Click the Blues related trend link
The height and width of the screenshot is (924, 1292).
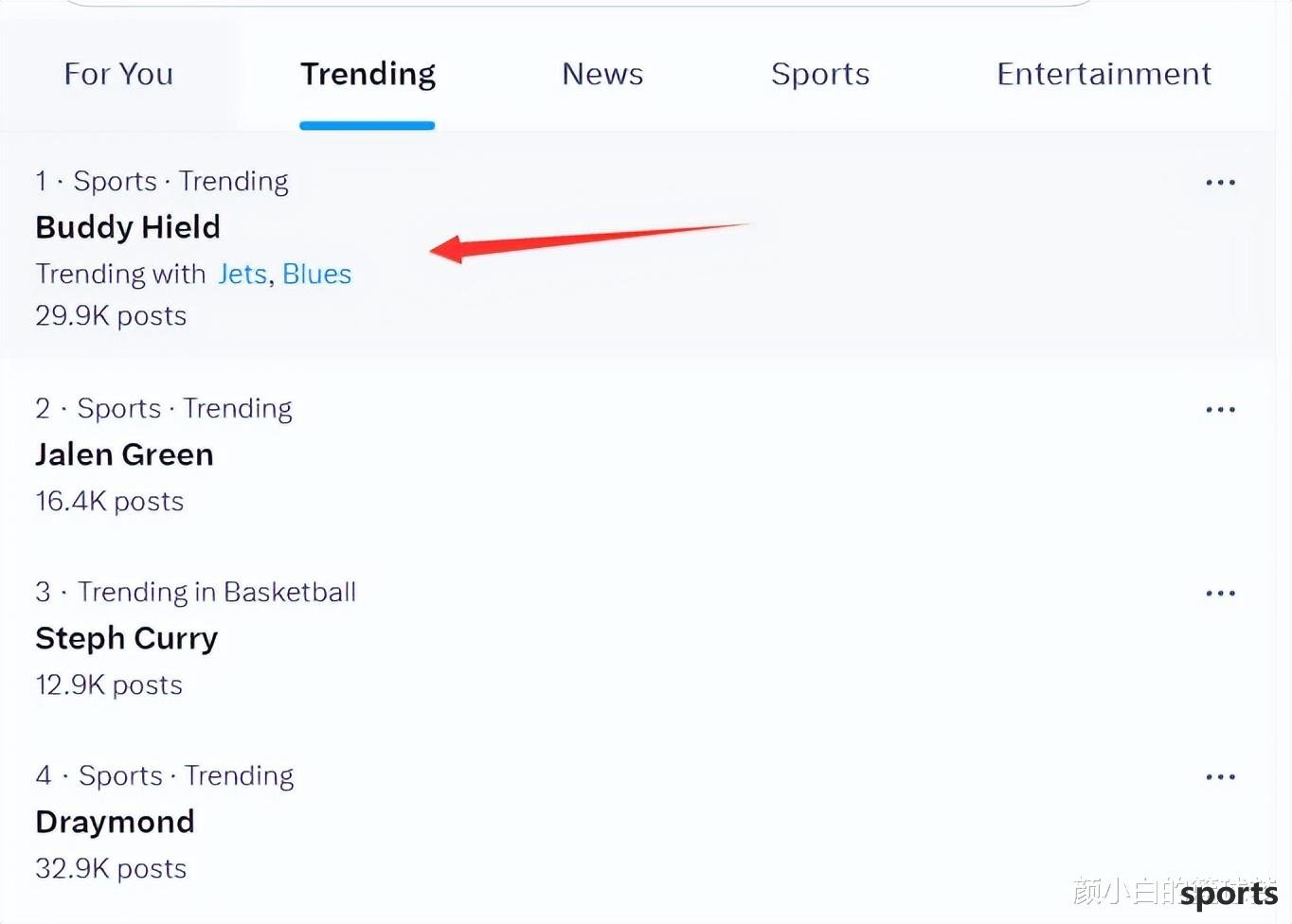[x=316, y=275]
